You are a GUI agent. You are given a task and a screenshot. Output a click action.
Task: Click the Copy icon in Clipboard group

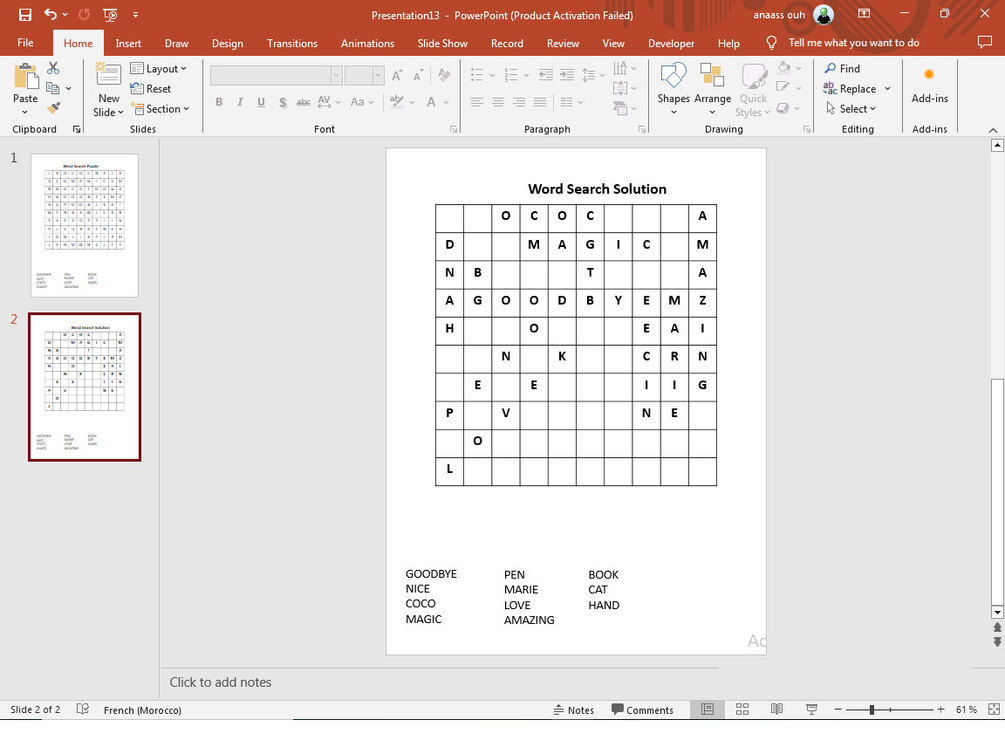click(53, 88)
